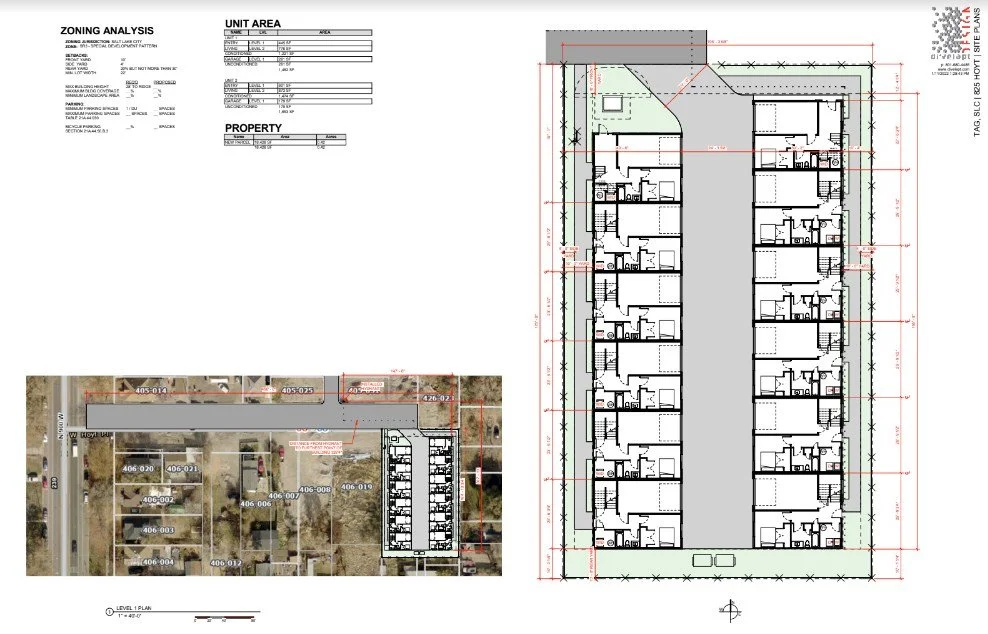The height and width of the screenshot is (634, 988).
Task: Click the mechanical pad rectangles below driveway
Action: click(x=713, y=560)
